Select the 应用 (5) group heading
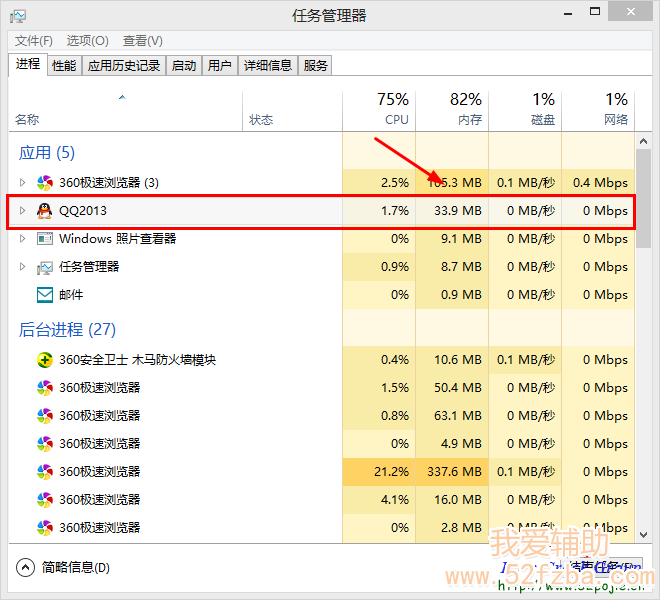The width and height of the screenshot is (660, 600). click(47, 153)
